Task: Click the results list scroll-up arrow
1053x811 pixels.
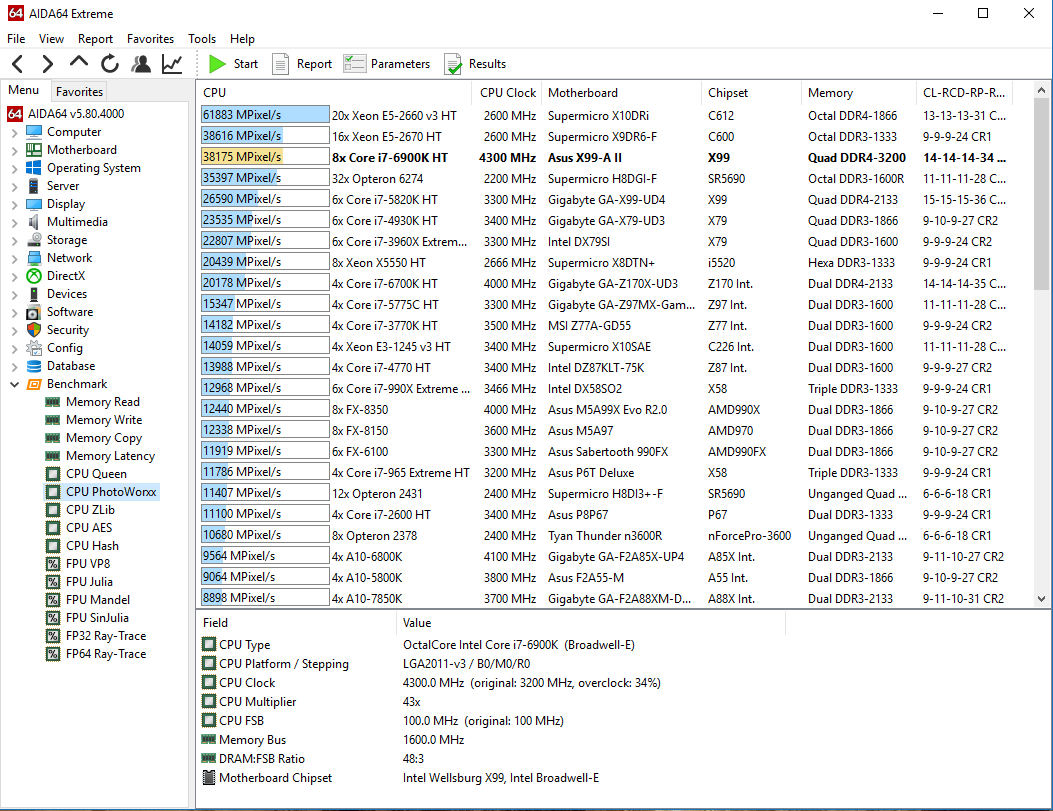Action: click(1041, 90)
